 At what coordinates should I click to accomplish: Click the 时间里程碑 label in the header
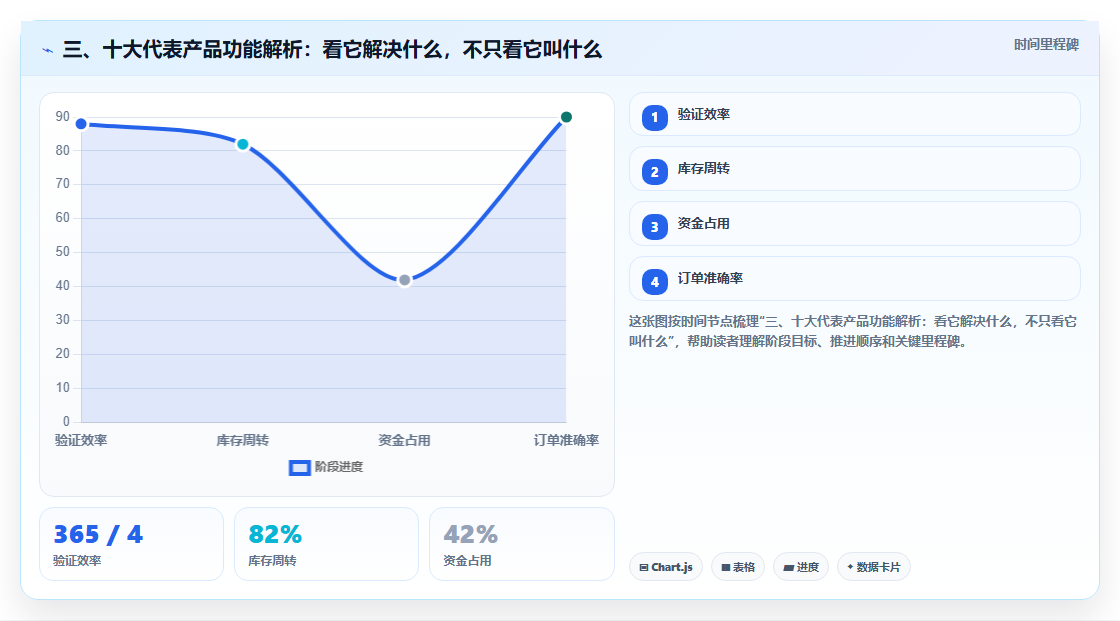click(x=1046, y=44)
